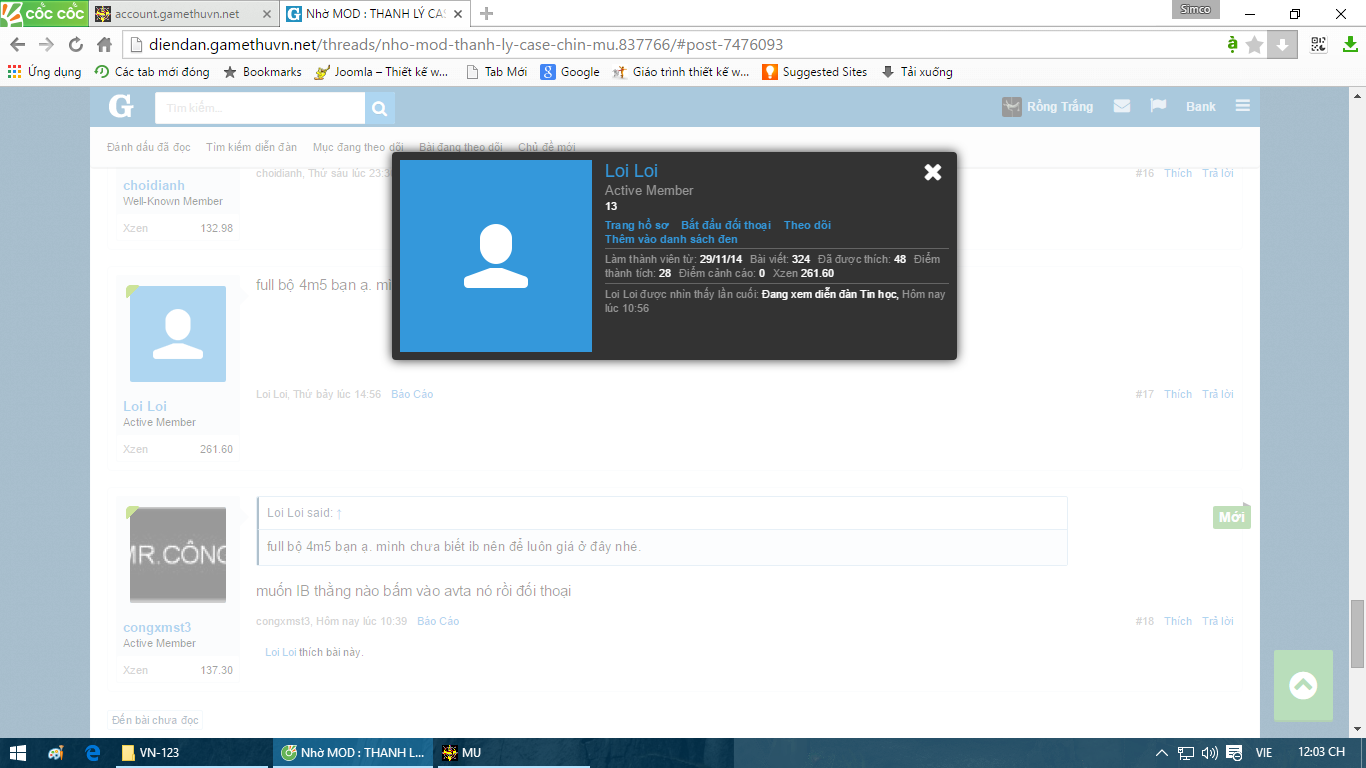
Task: Open Mục đang theo dõi
Action: point(358,147)
